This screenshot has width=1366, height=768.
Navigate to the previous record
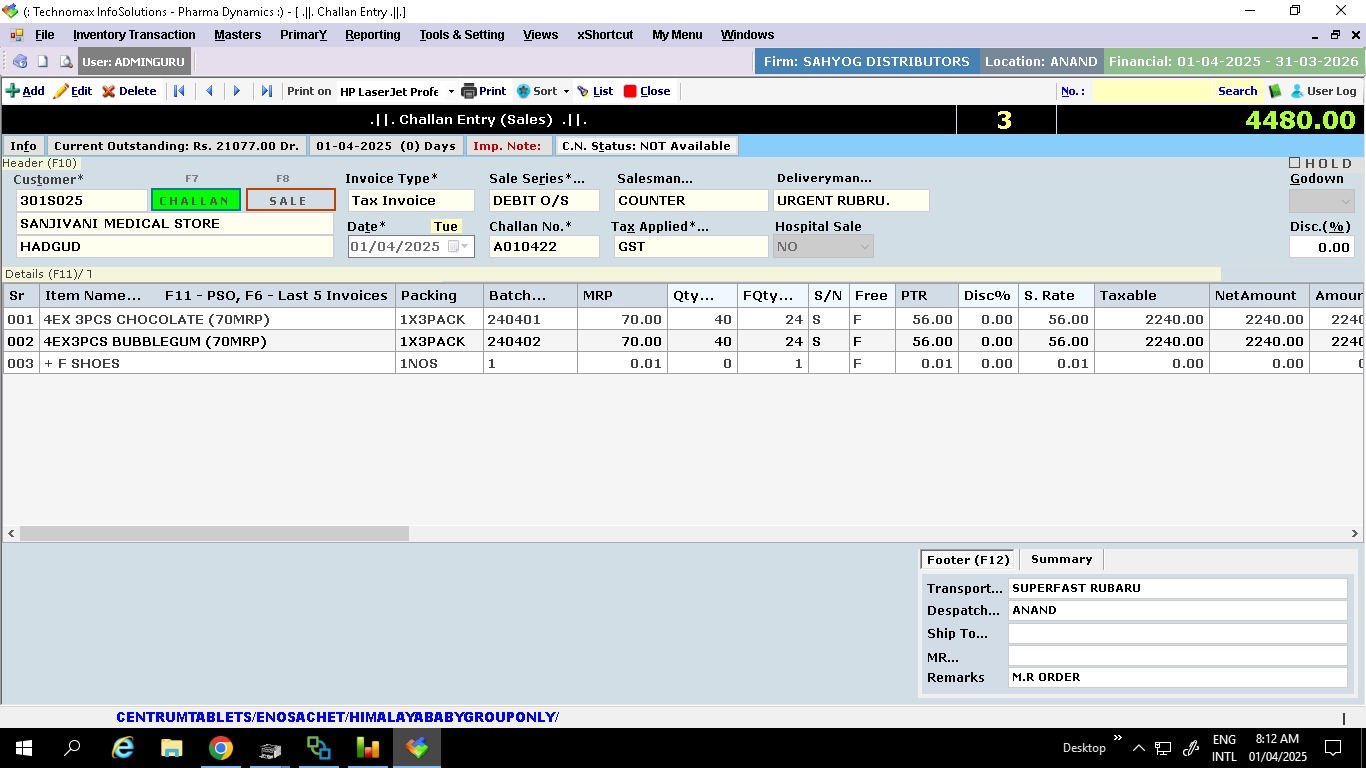pyautogui.click(x=209, y=91)
